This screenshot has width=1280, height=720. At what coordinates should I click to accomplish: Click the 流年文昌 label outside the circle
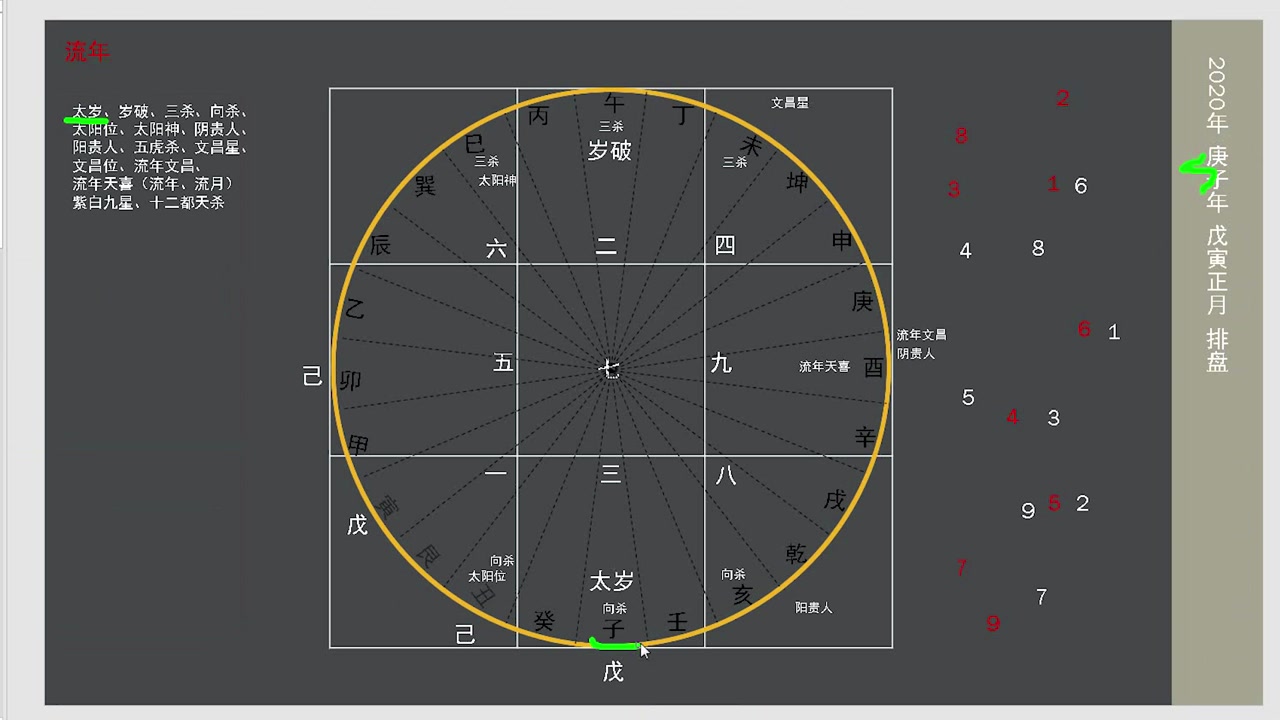coord(921,335)
